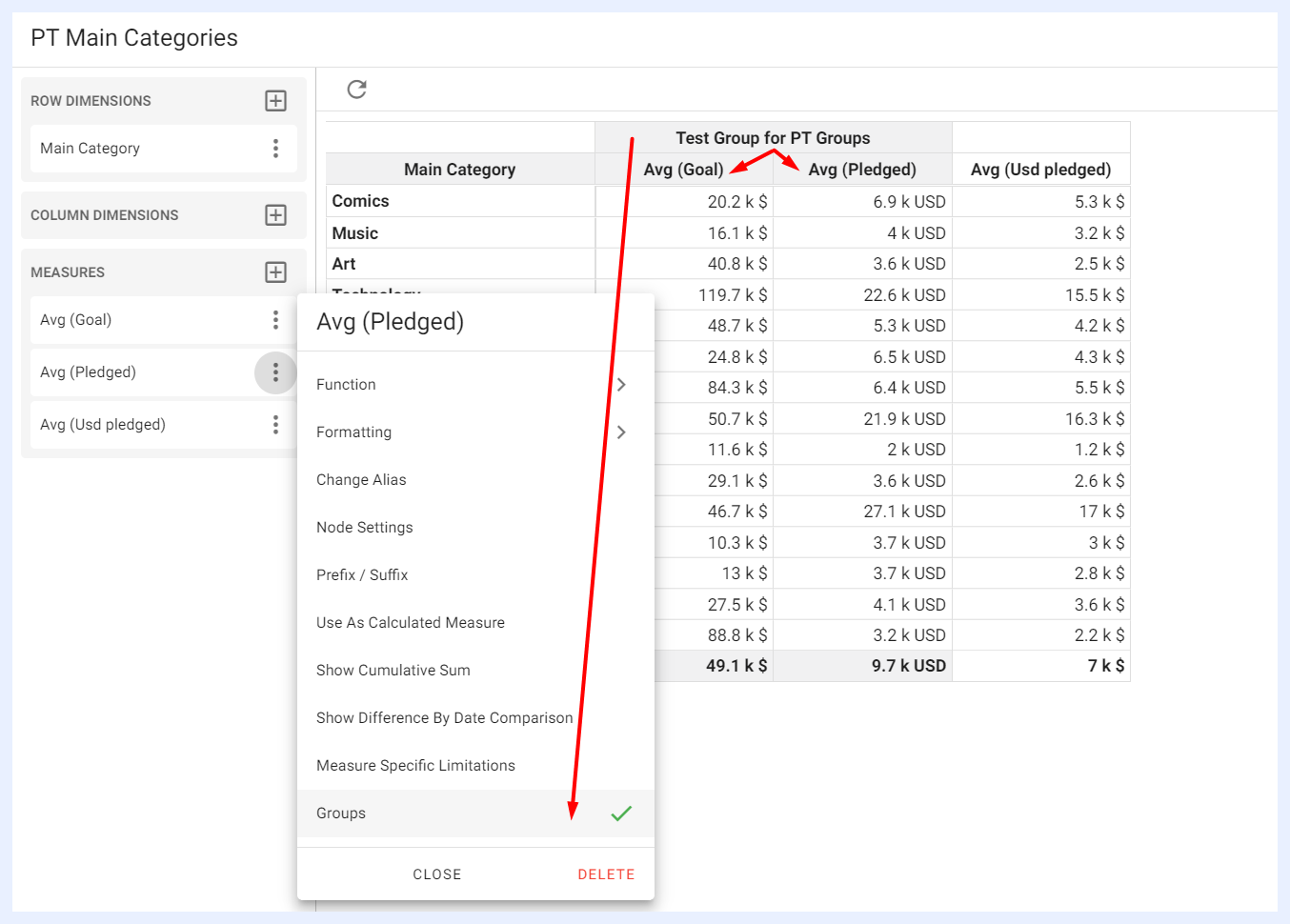The image size is (1290, 924).
Task: Expand the Formatting submenu
Action: tap(475, 432)
